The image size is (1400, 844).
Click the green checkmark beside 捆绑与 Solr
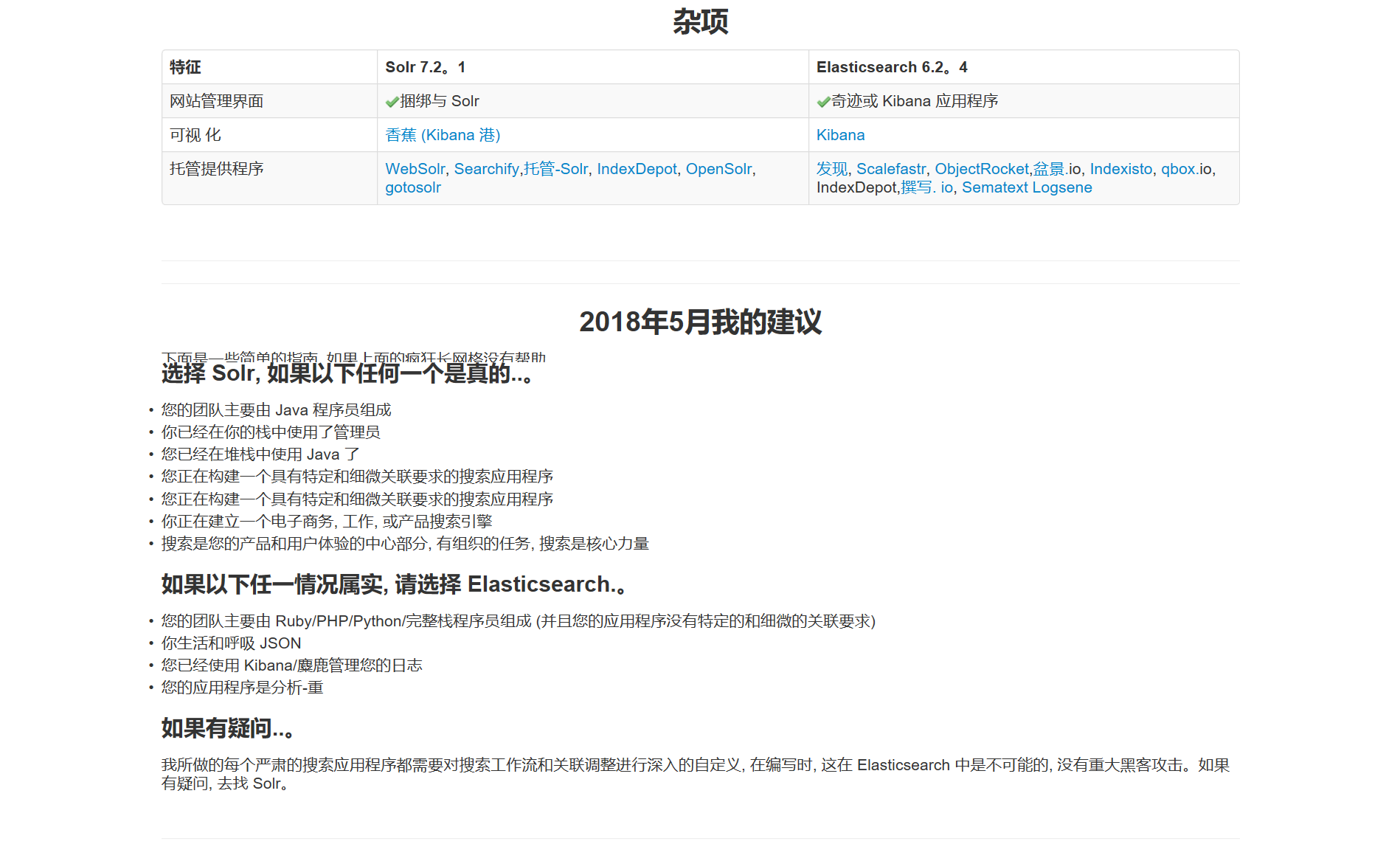point(392,102)
